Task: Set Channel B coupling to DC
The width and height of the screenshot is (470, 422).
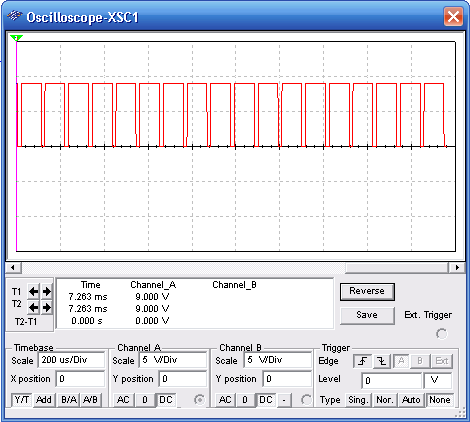Action: click(x=266, y=400)
